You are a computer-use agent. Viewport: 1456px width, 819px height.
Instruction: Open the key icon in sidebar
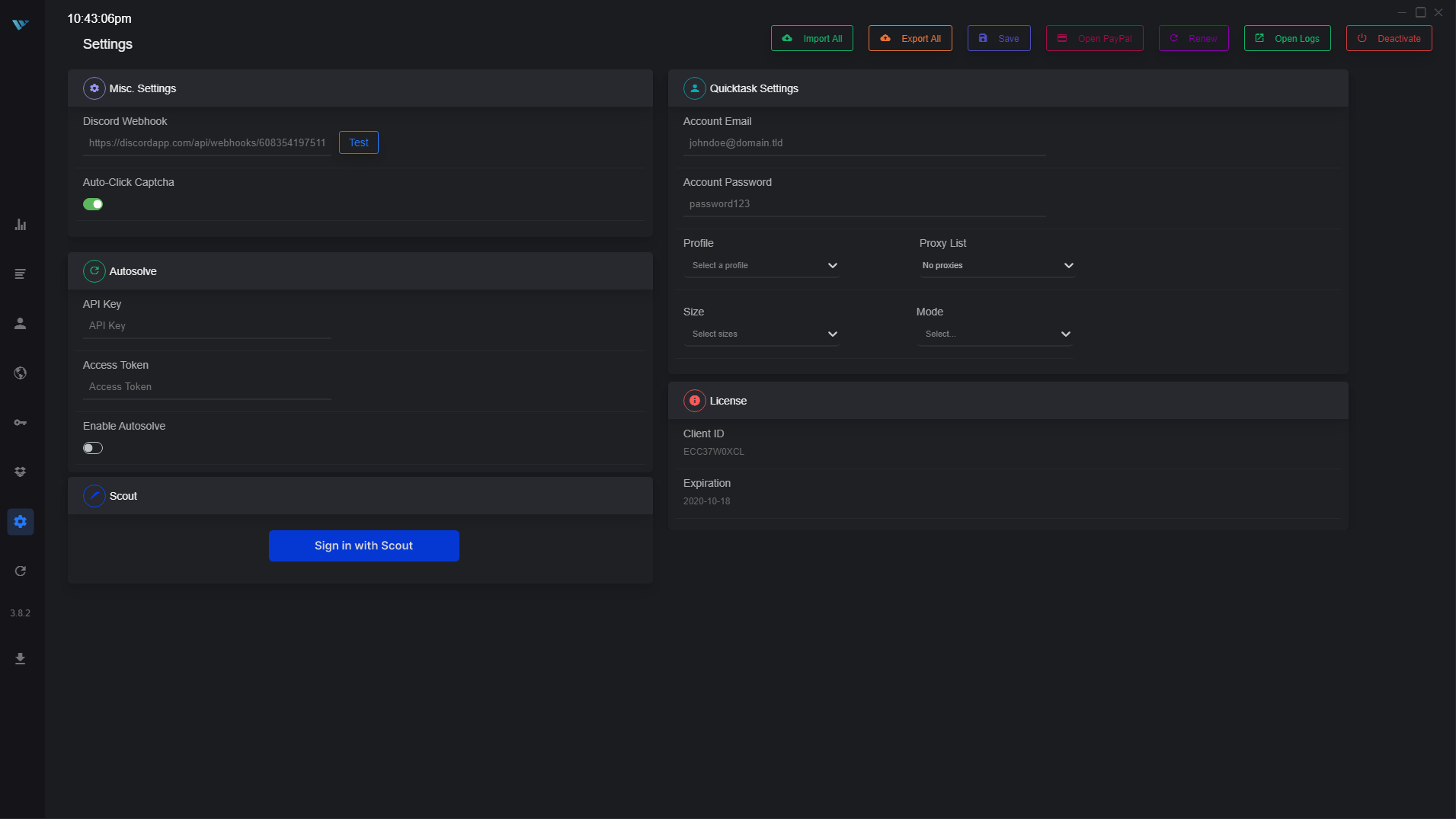pyautogui.click(x=21, y=423)
